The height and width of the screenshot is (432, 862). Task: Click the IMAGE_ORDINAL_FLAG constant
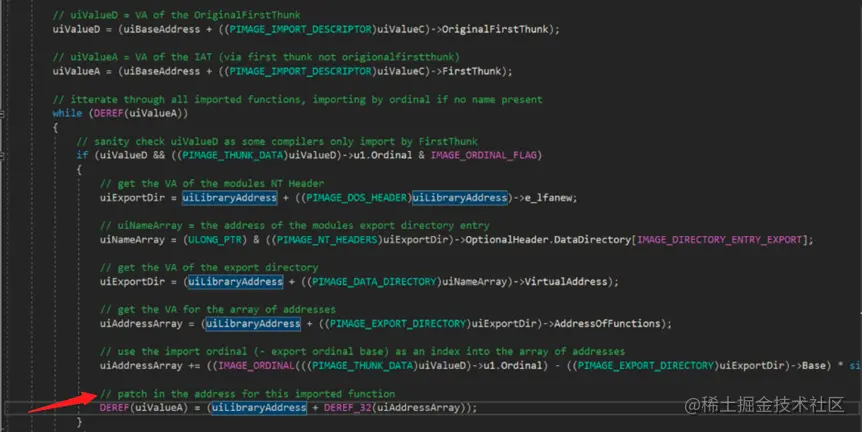[483, 156]
